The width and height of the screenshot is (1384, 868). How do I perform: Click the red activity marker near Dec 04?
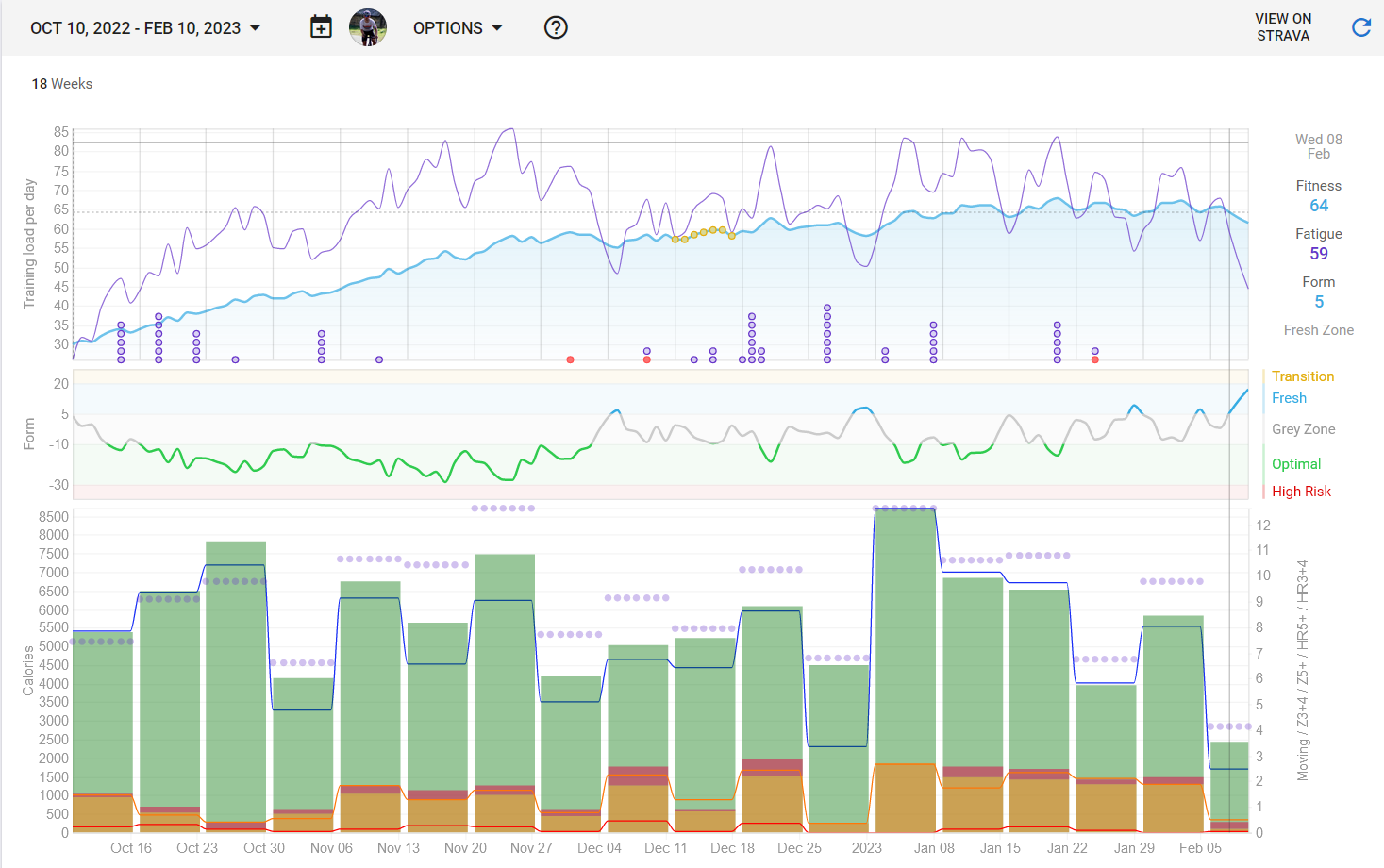[646, 359]
